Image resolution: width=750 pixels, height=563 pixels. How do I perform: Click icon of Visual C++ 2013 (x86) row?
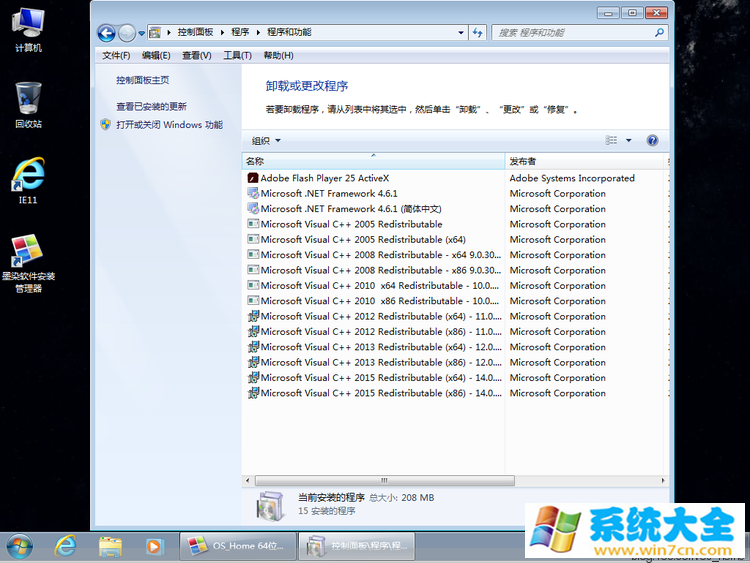click(x=253, y=362)
